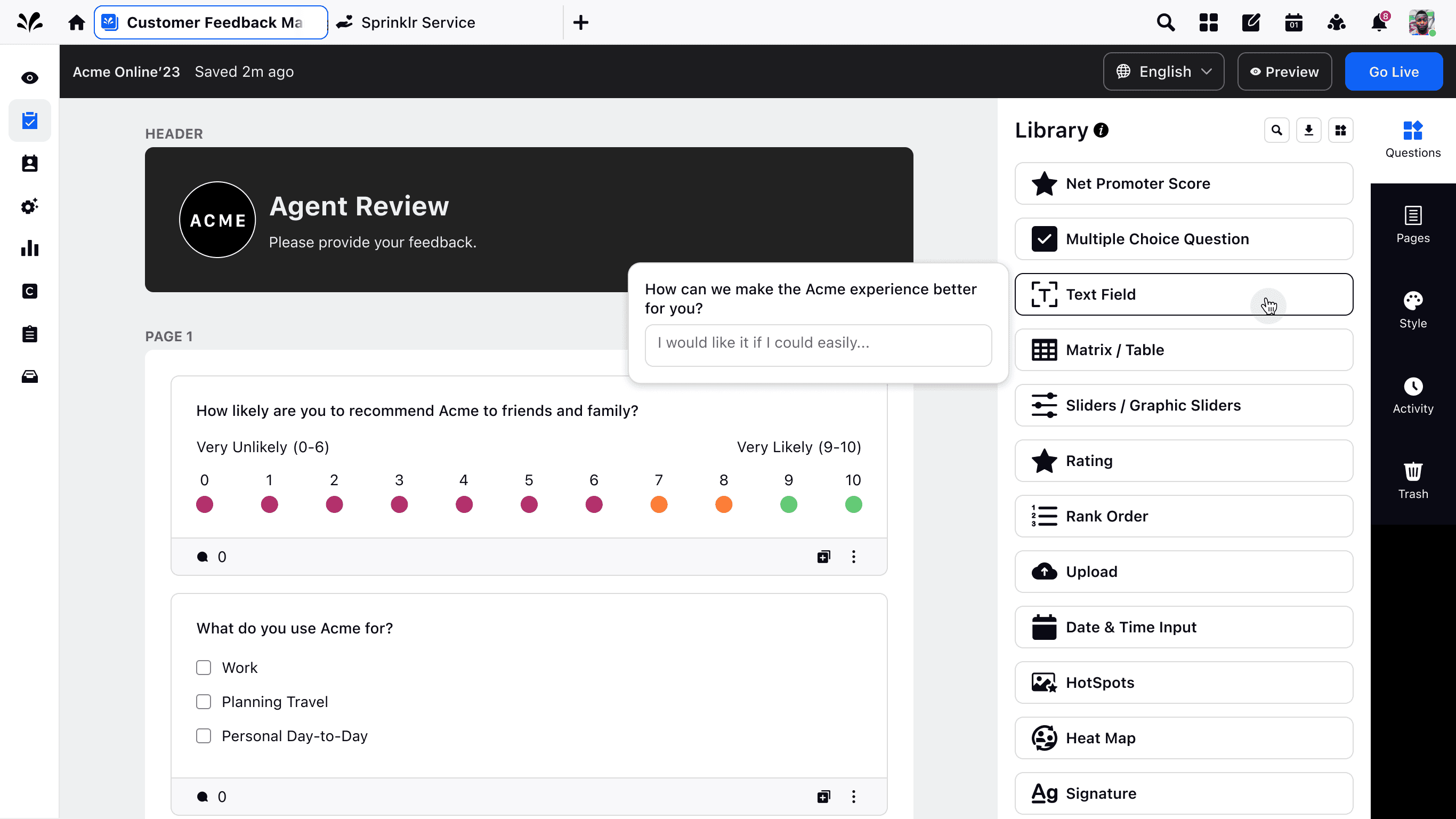Open the inbox tray icon in the left sidebar
Screen dimensions: 1456x819
tap(29, 376)
